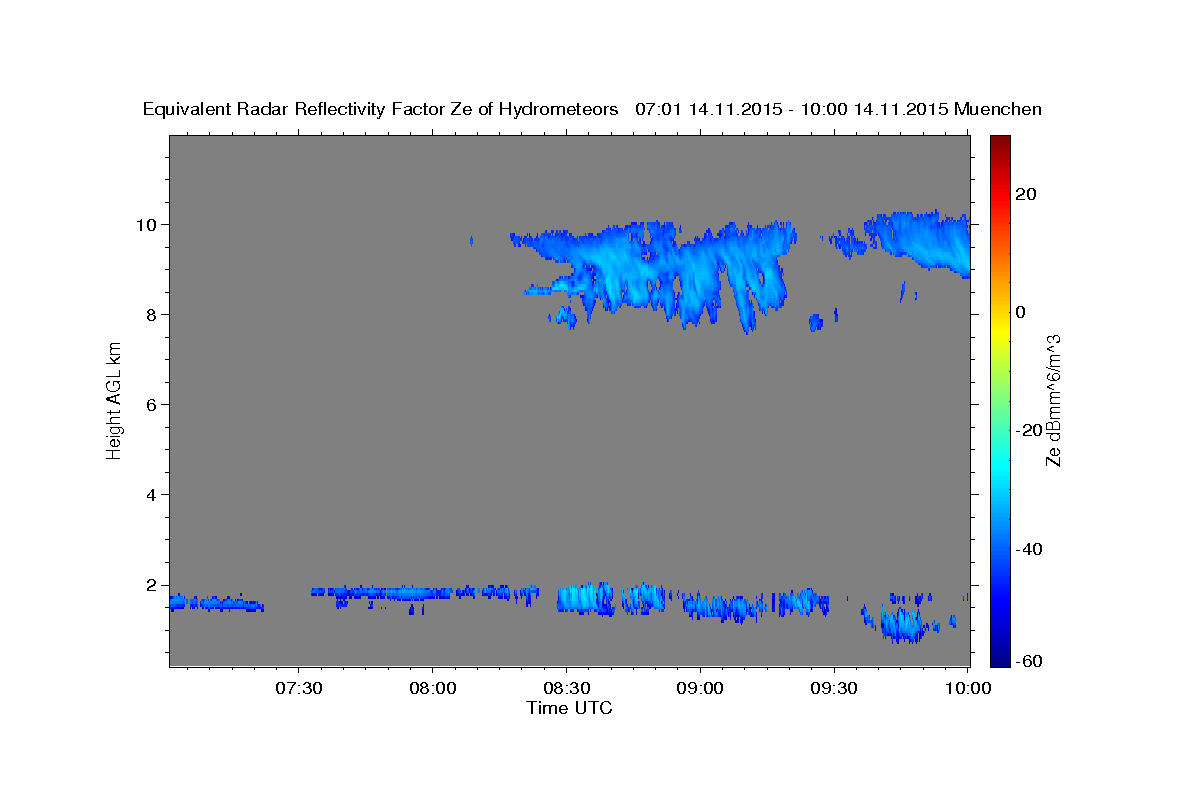The height and width of the screenshot is (800, 1200).
Task: Click the 09:30 time tick label
Action: tap(834, 689)
